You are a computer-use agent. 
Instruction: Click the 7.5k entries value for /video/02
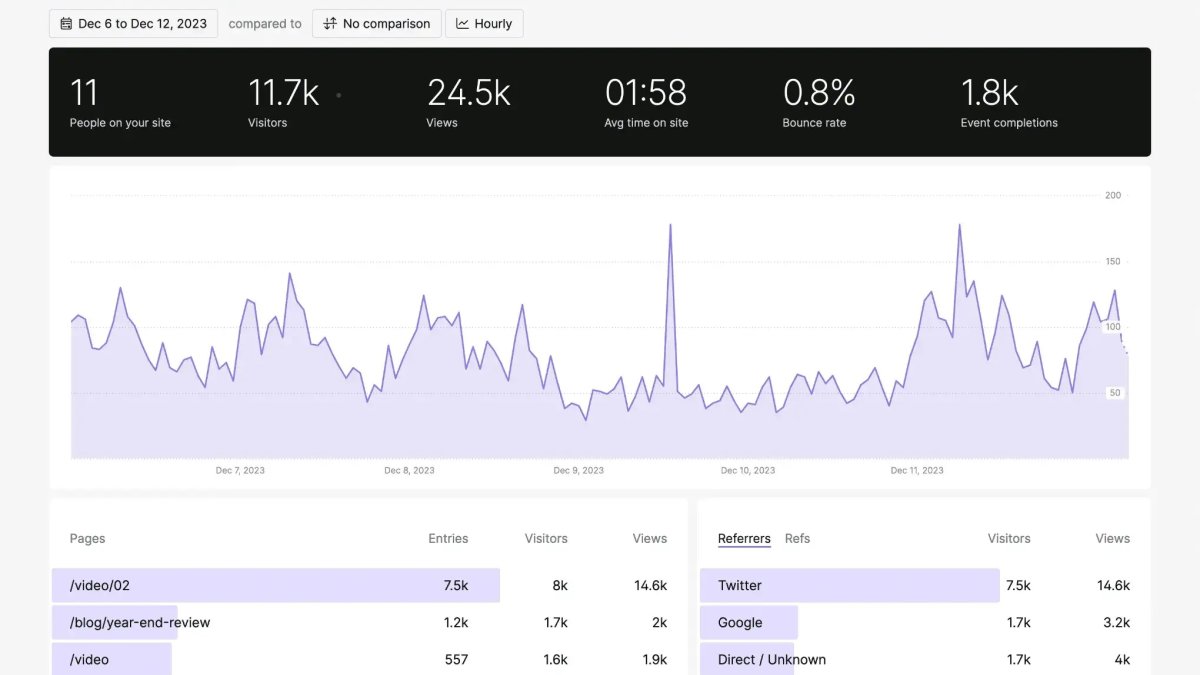[x=455, y=585]
